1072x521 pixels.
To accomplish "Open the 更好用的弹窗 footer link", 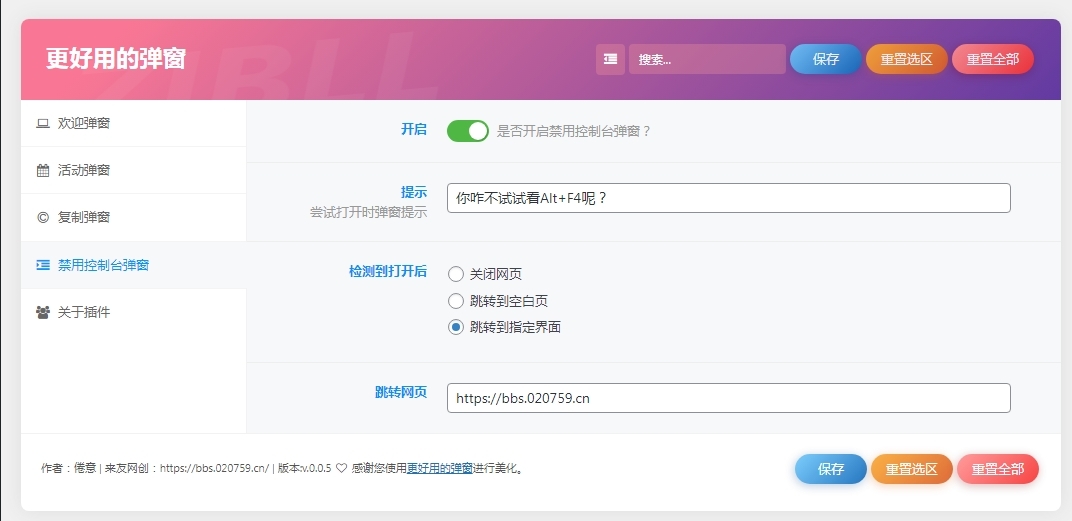I will point(439,468).
